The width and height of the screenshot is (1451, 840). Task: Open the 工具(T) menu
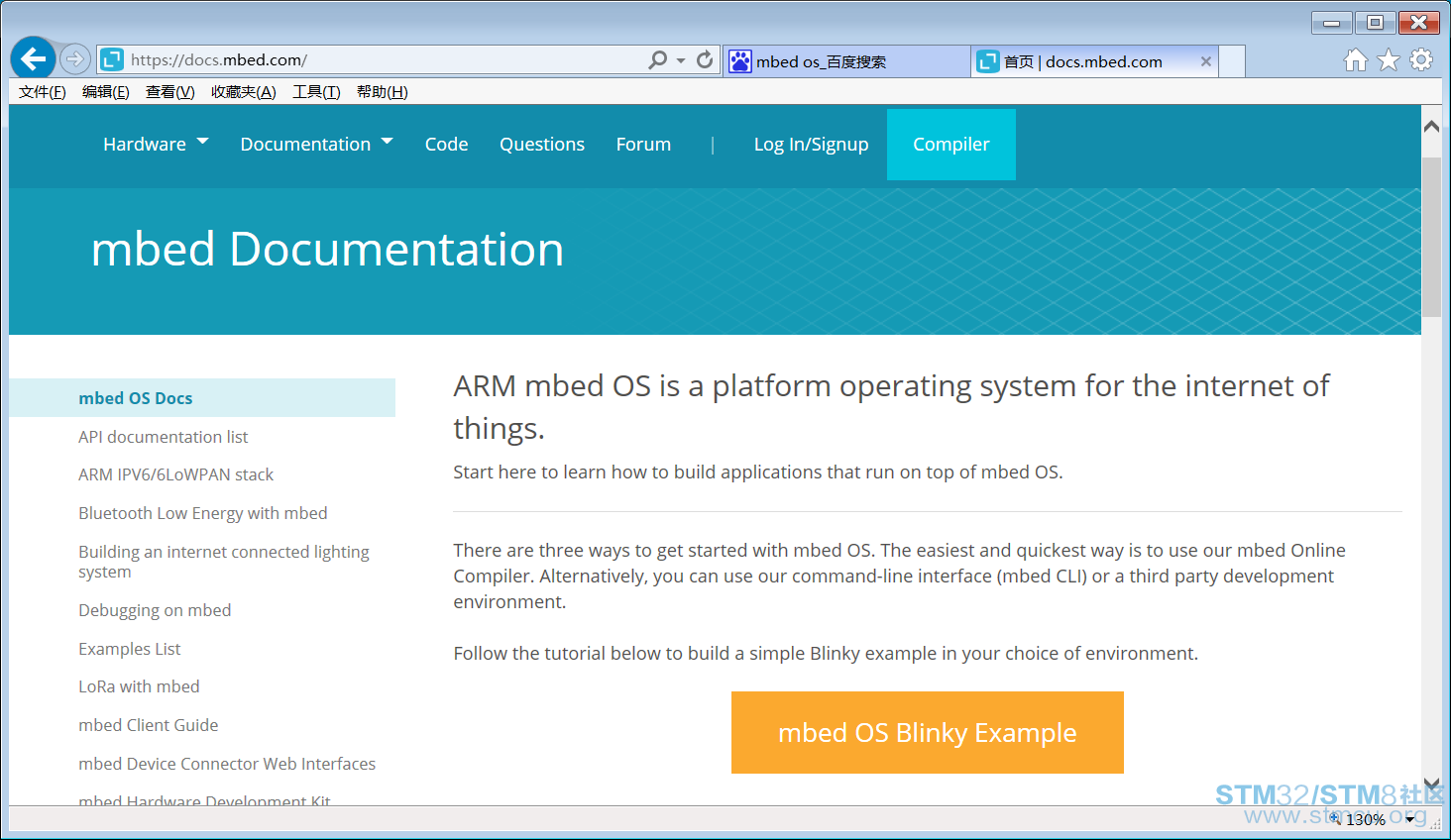point(316,92)
